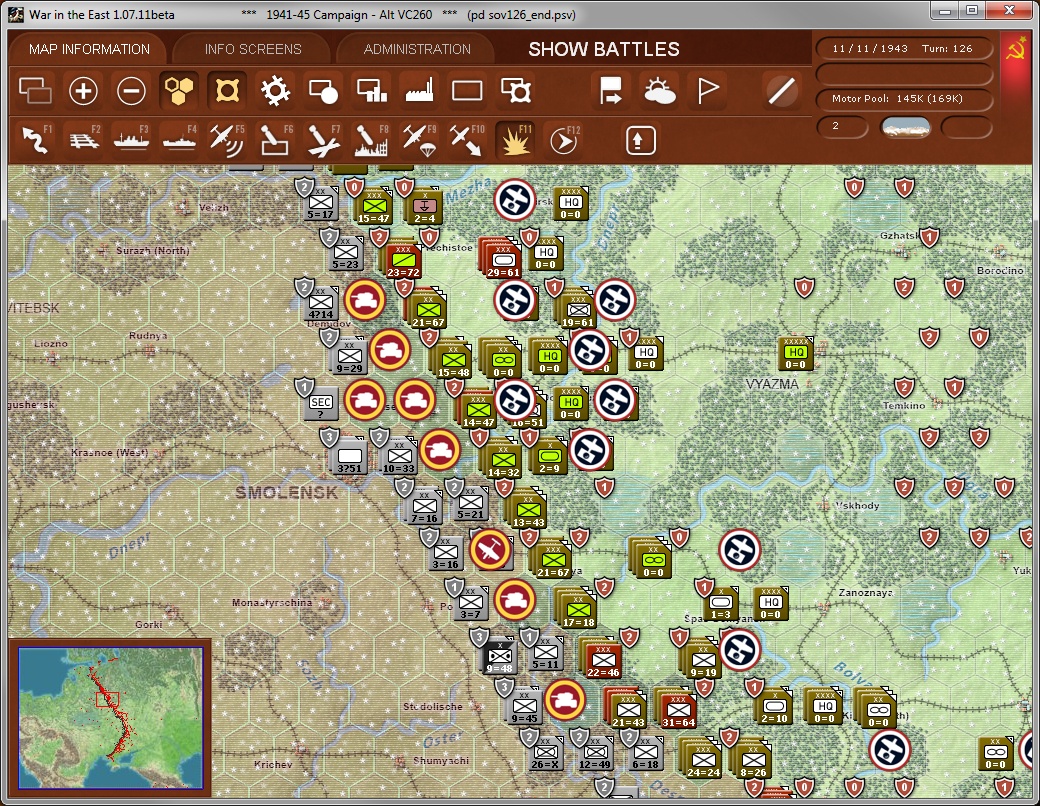Select the grey counter labeled 10=33
Image resolution: width=1040 pixels, height=806 pixels.
pos(399,458)
